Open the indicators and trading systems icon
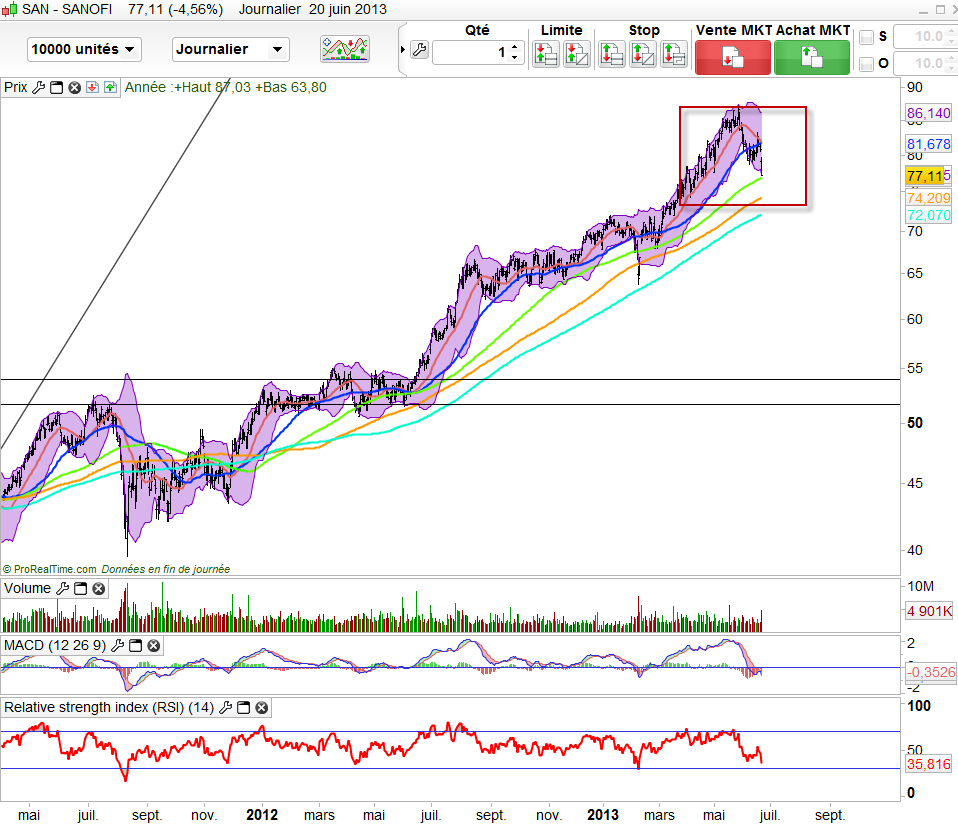The image size is (958, 824). [345, 49]
